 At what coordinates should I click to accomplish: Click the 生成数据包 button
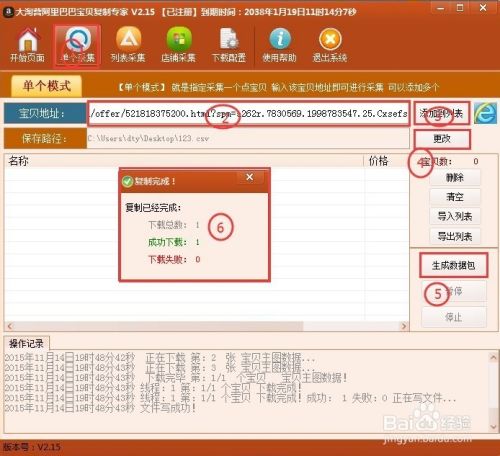(x=453, y=265)
